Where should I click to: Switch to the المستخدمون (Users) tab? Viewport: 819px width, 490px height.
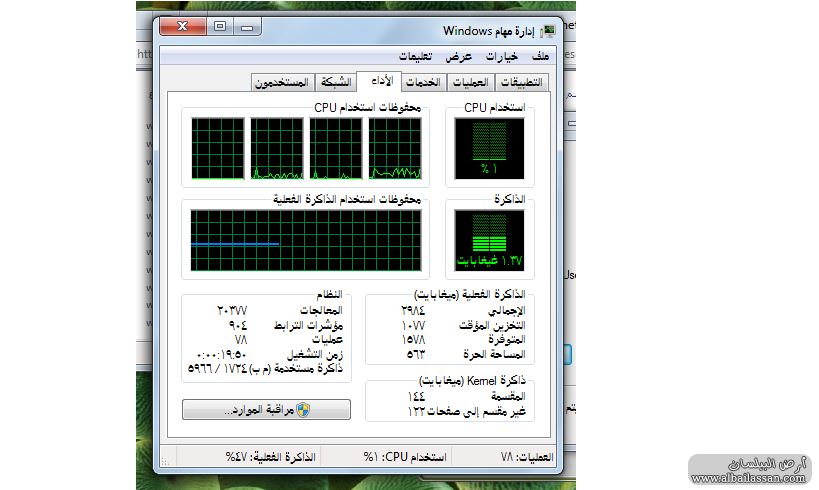click(282, 83)
